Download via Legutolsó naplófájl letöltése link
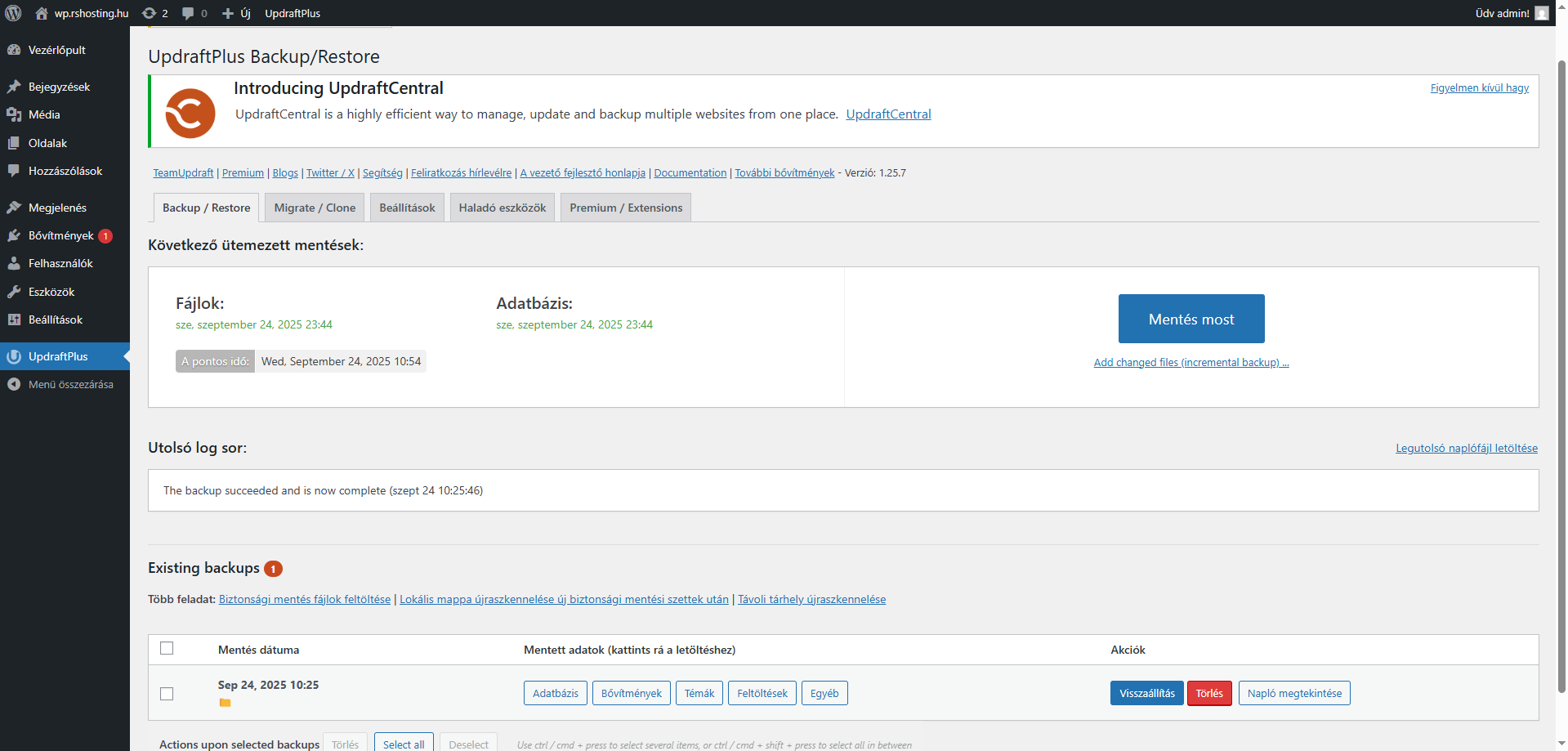Image resolution: width=1568 pixels, height=751 pixels. (1466, 448)
